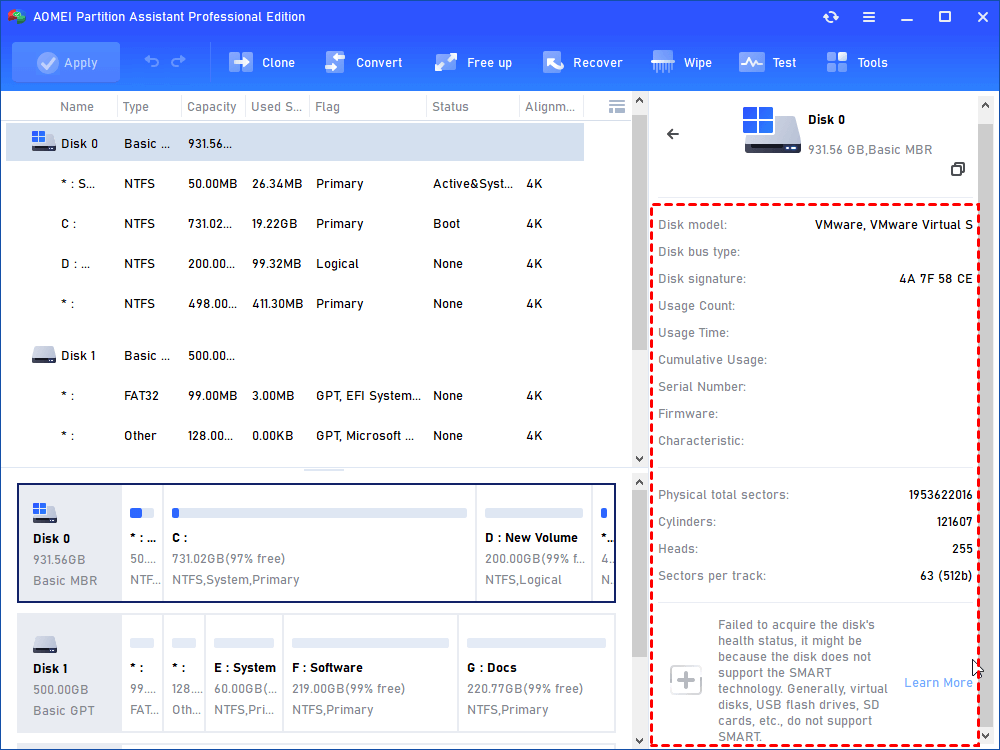Open the column settings list icon

pos(616,107)
